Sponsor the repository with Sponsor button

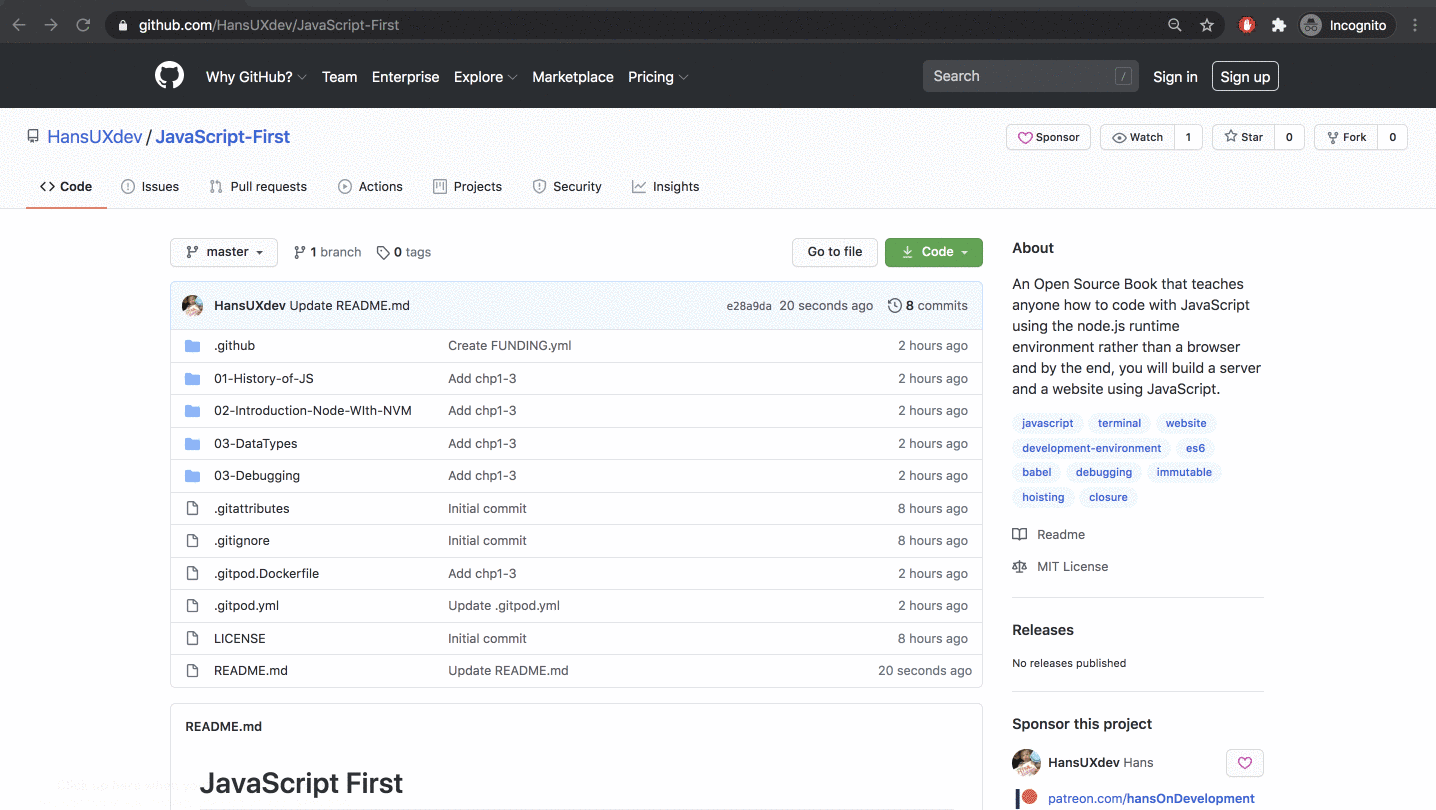click(1048, 137)
